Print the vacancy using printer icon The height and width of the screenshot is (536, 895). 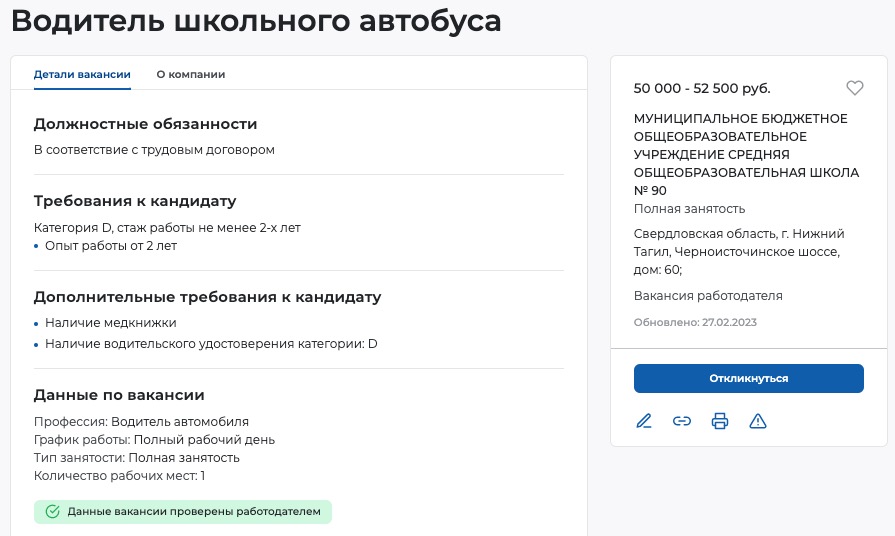click(720, 421)
